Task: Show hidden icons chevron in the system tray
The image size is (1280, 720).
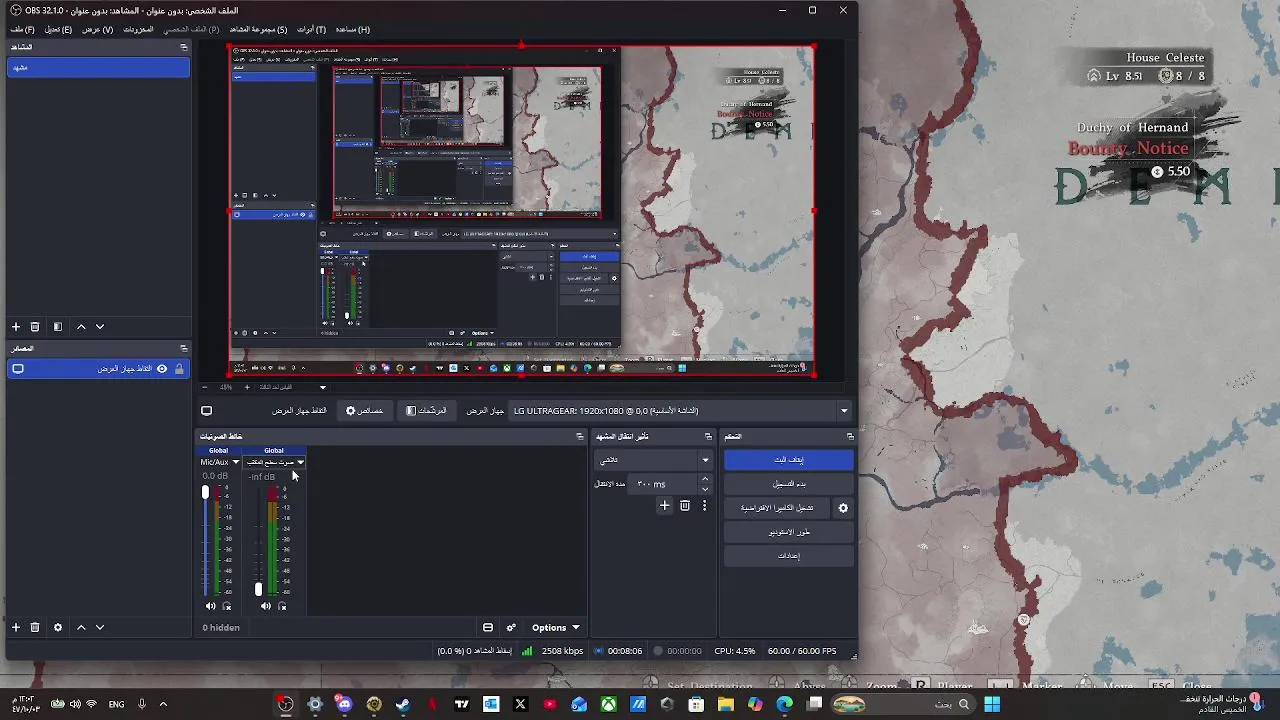Action: tap(163, 704)
